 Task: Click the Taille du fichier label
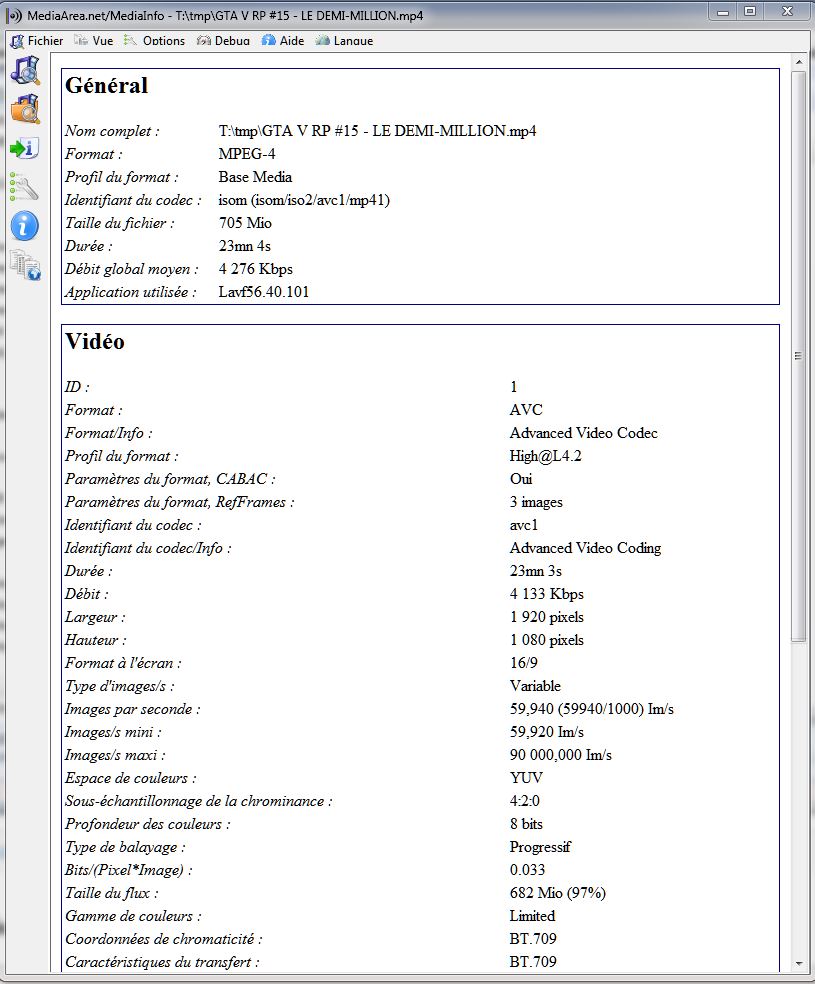tap(119, 223)
